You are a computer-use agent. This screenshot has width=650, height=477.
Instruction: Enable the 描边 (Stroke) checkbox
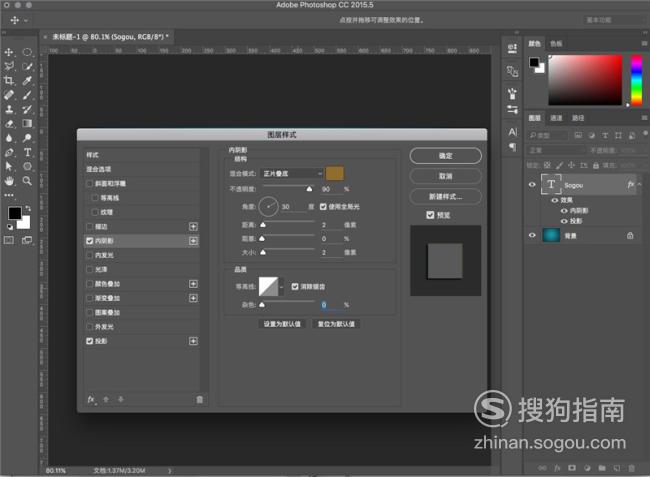pyautogui.click(x=89, y=226)
